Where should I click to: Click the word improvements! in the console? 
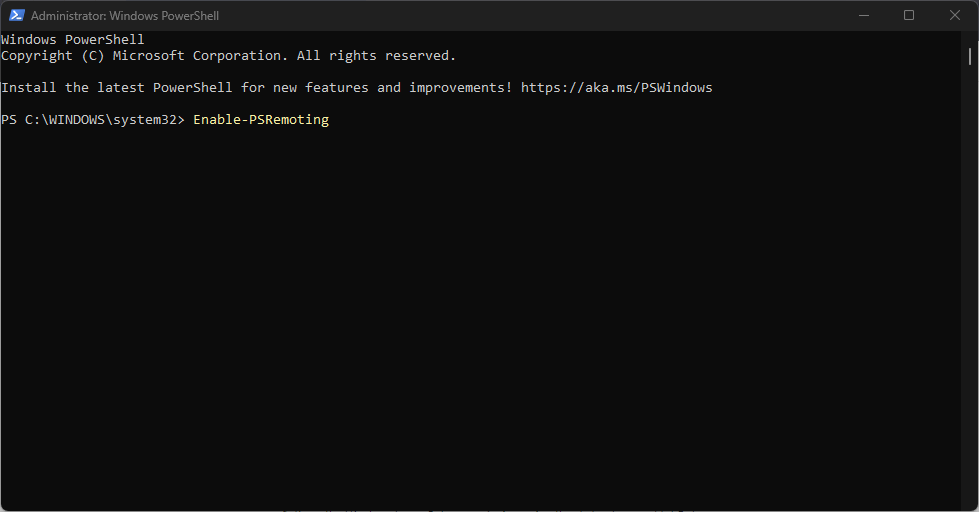coord(461,87)
